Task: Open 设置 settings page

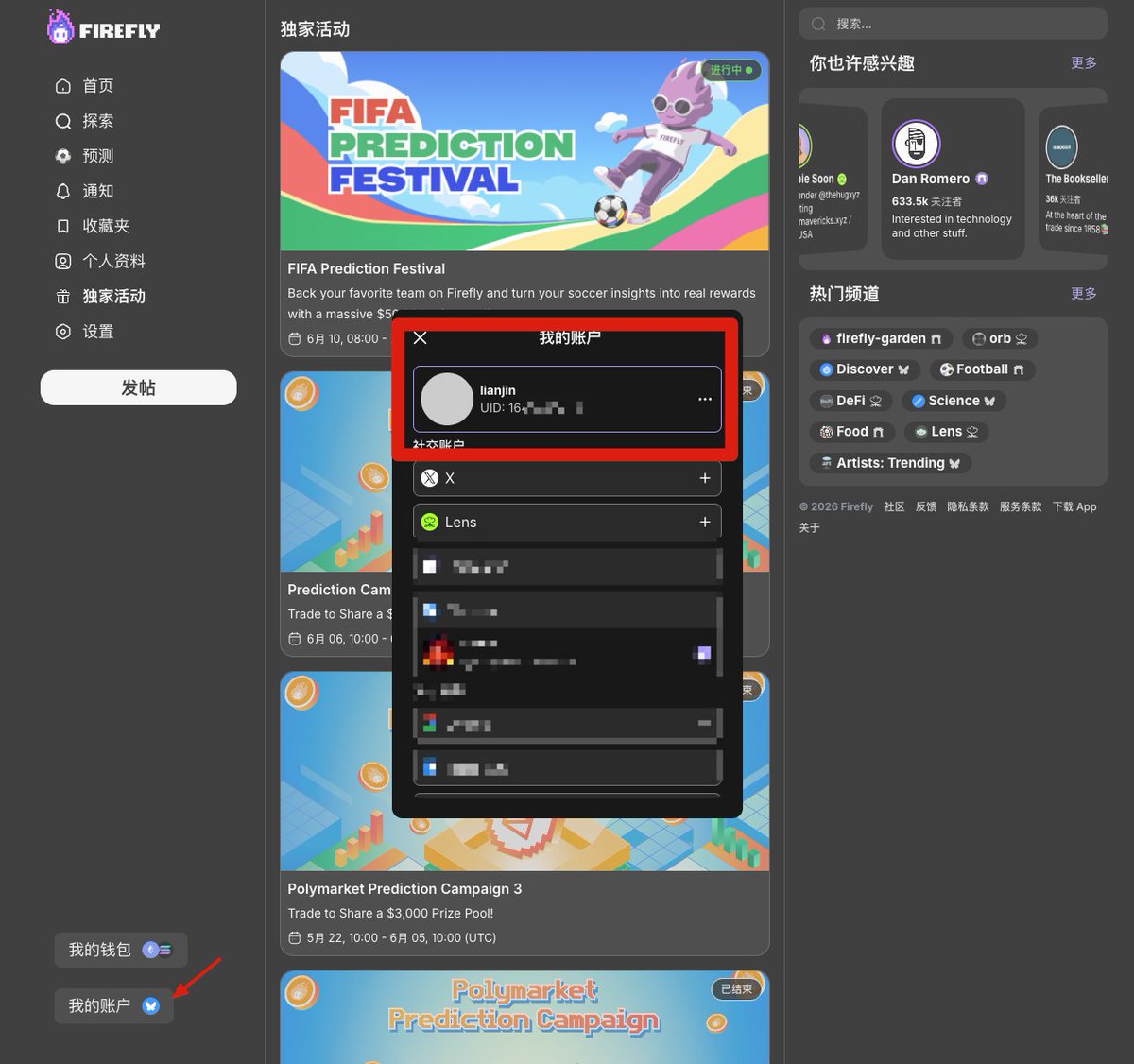Action: 84,332
